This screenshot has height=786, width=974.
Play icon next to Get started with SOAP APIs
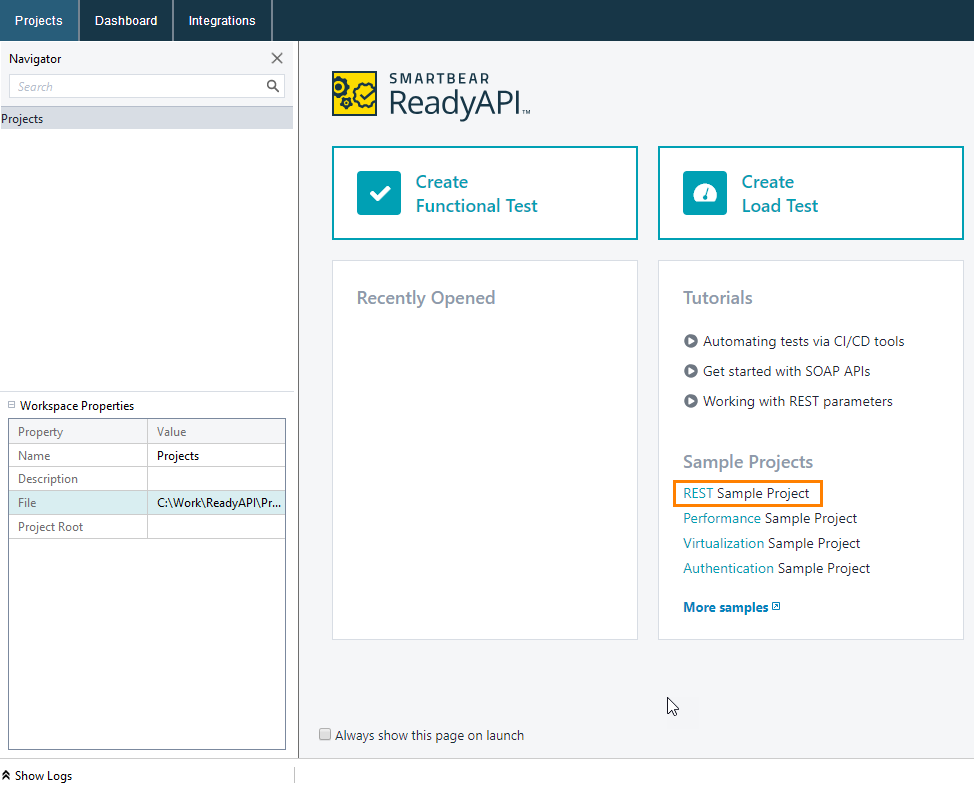691,371
